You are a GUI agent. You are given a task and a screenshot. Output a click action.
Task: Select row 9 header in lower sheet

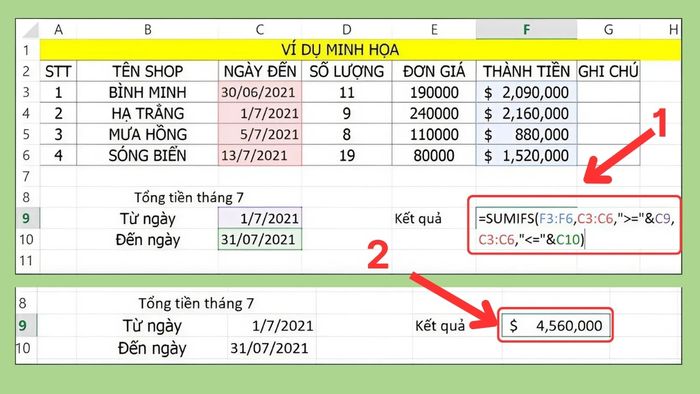[26, 326]
